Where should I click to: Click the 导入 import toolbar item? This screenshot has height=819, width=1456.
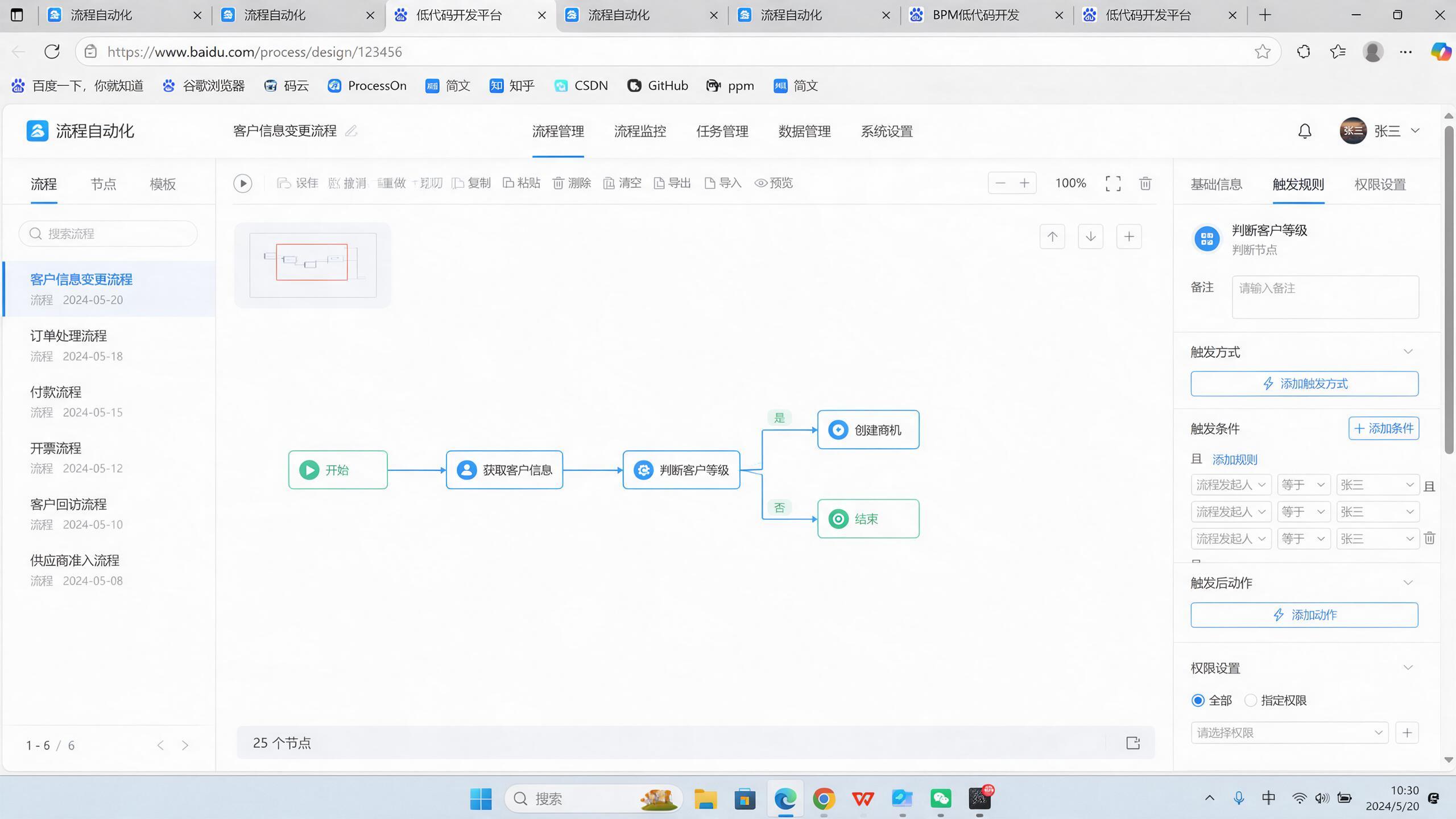click(x=723, y=183)
